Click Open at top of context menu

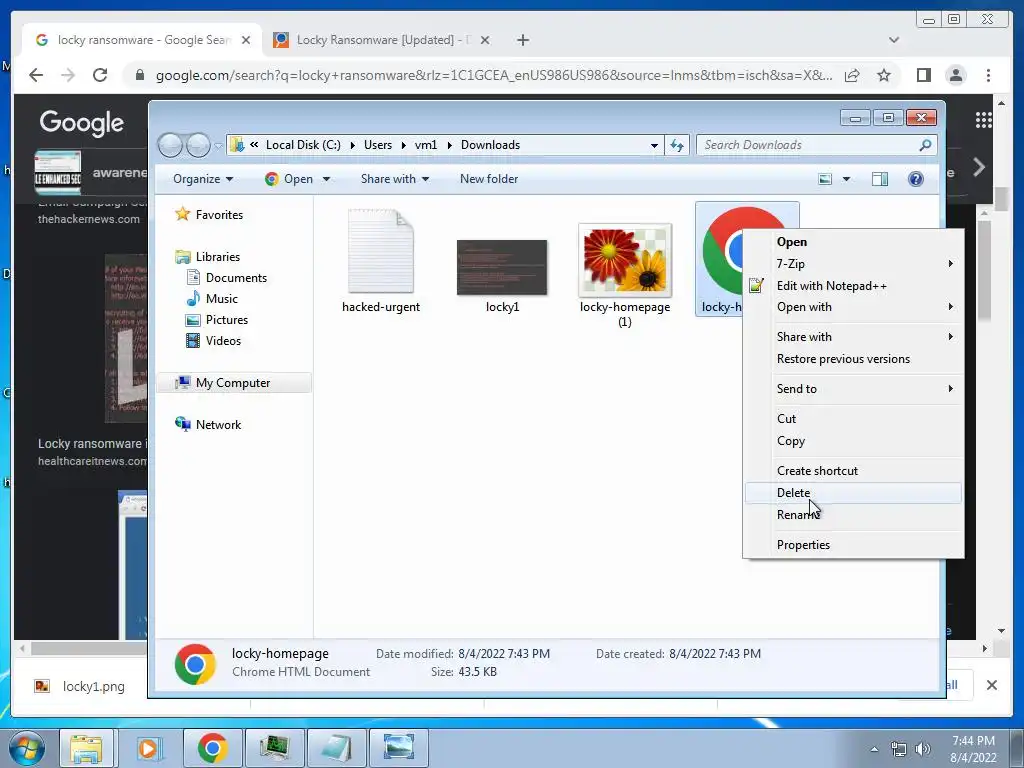pos(853,242)
